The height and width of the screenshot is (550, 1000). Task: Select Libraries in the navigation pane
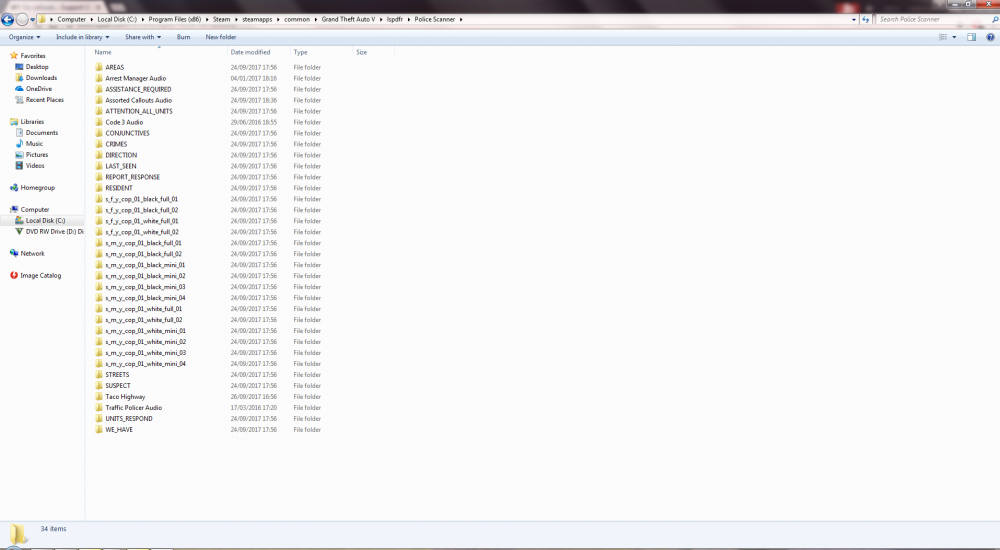[32, 121]
